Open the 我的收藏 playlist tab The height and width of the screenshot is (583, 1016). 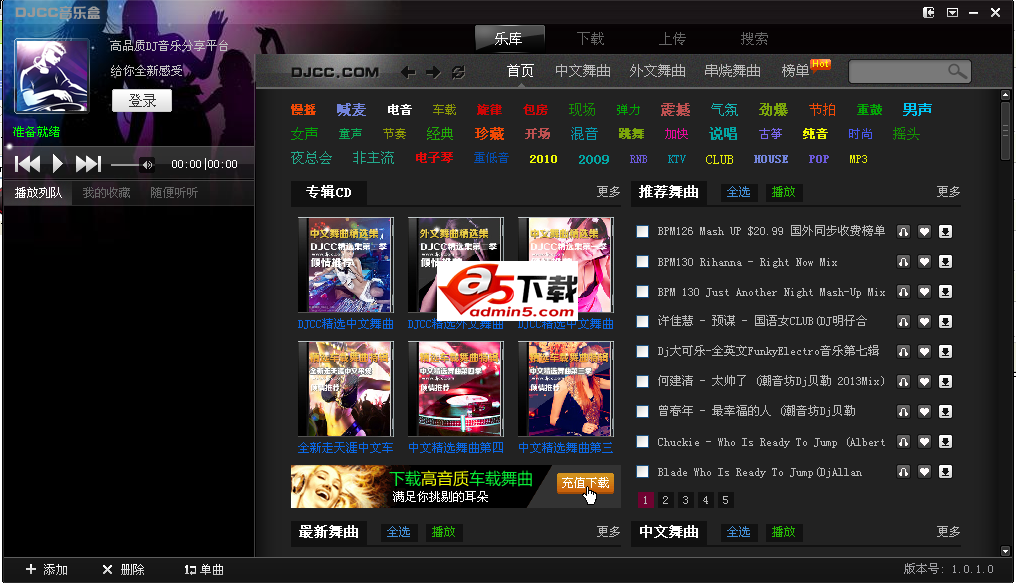106,192
